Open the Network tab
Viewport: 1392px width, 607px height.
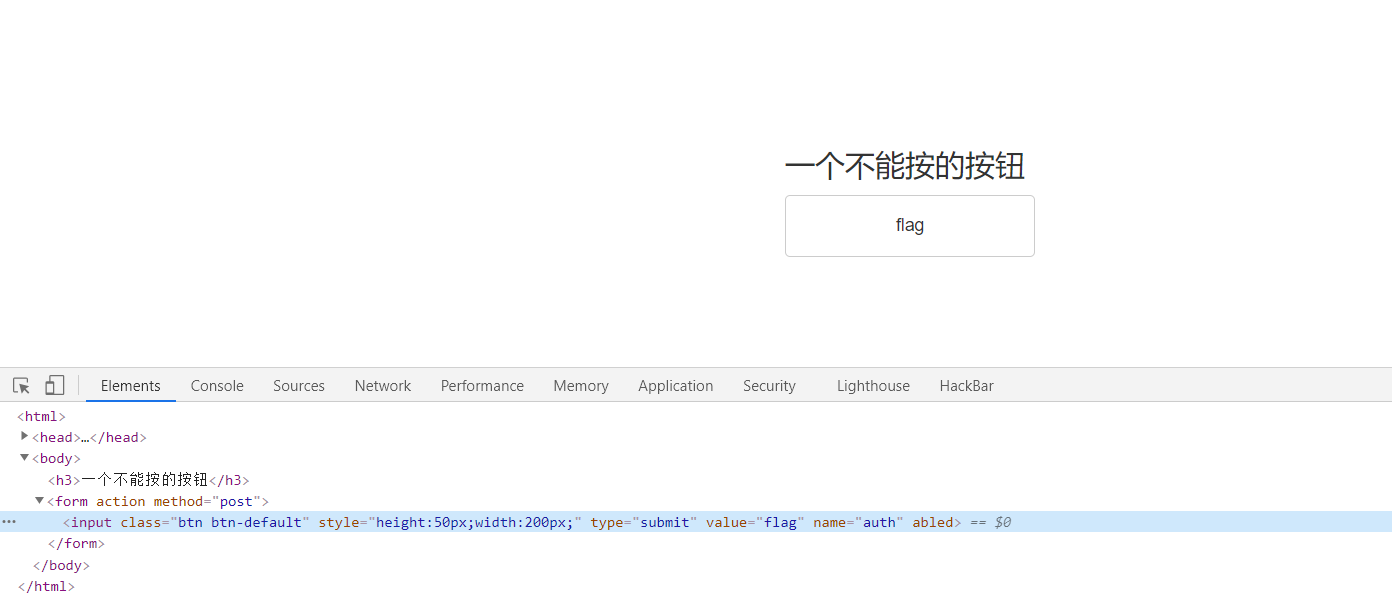[x=383, y=386]
